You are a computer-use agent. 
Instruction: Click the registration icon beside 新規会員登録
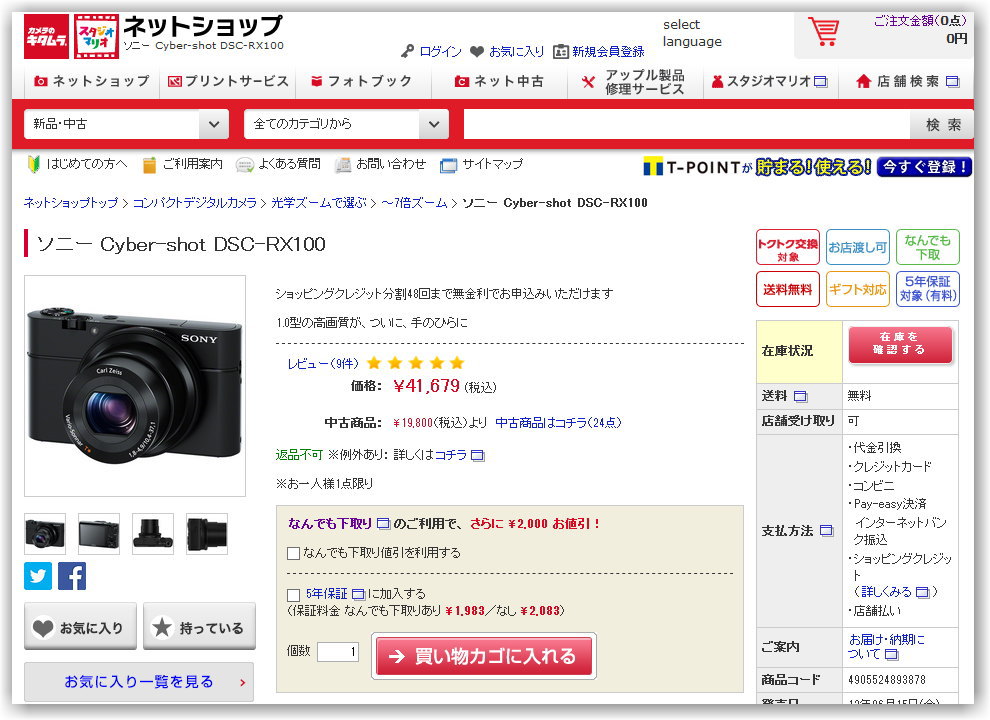click(560, 51)
